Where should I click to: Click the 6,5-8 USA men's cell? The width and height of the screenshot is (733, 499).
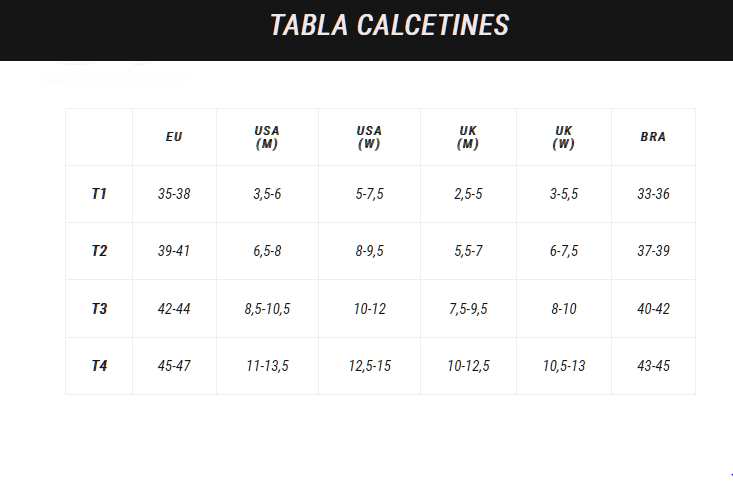click(x=267, y=251)
